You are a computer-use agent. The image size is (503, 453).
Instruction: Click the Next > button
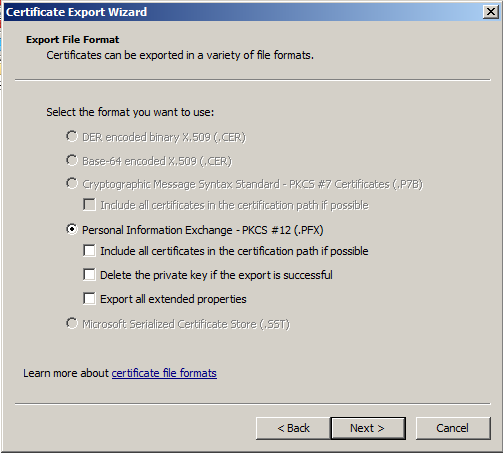[x=368, y=428]
